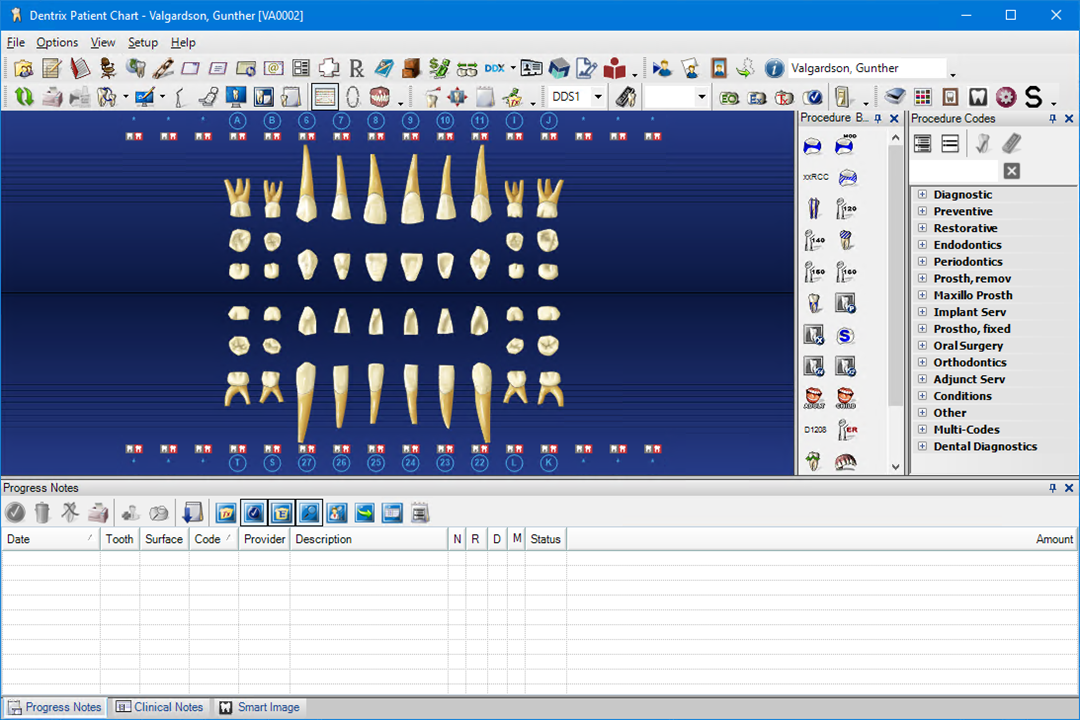Expand the Oral Surgery category

(922, 346)
